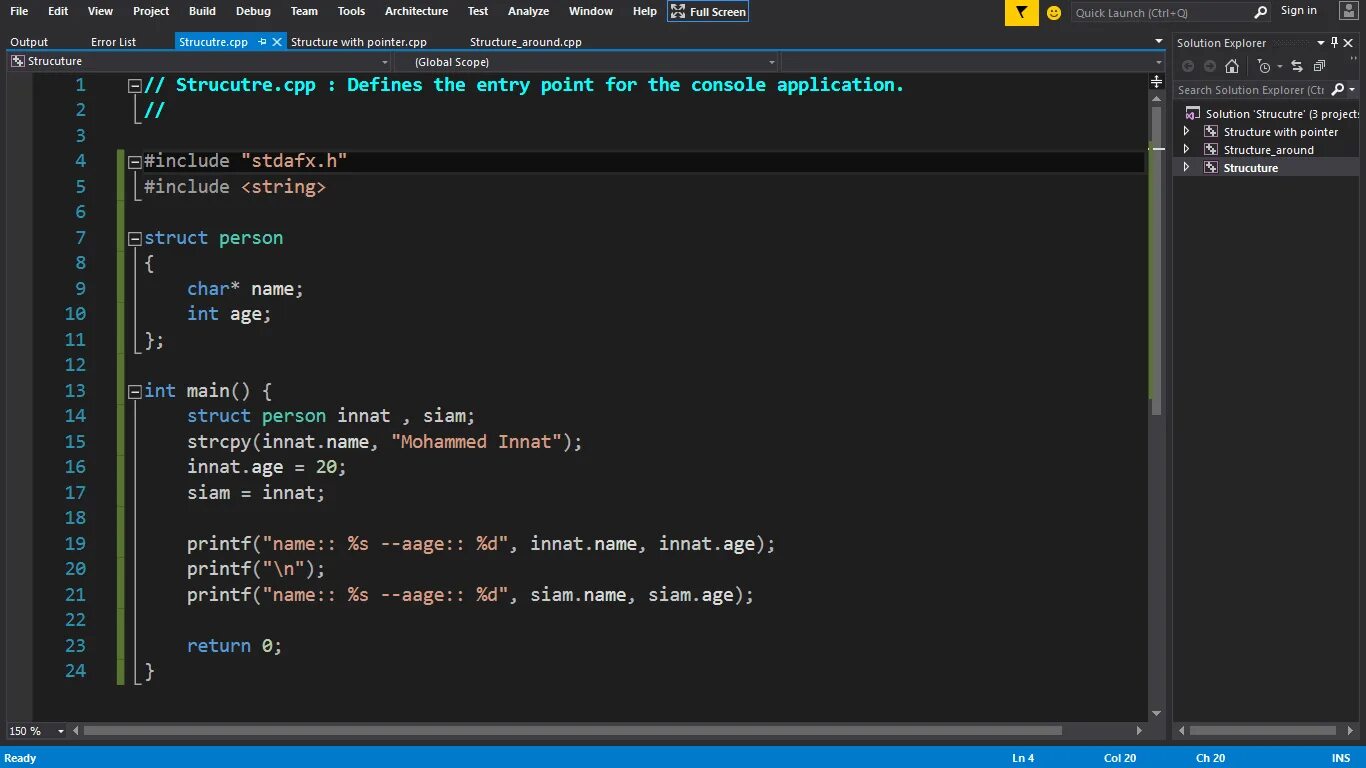Pin the Solution Explorer panel
This screenshot has height=768, width=1366.
[1334, 42]
